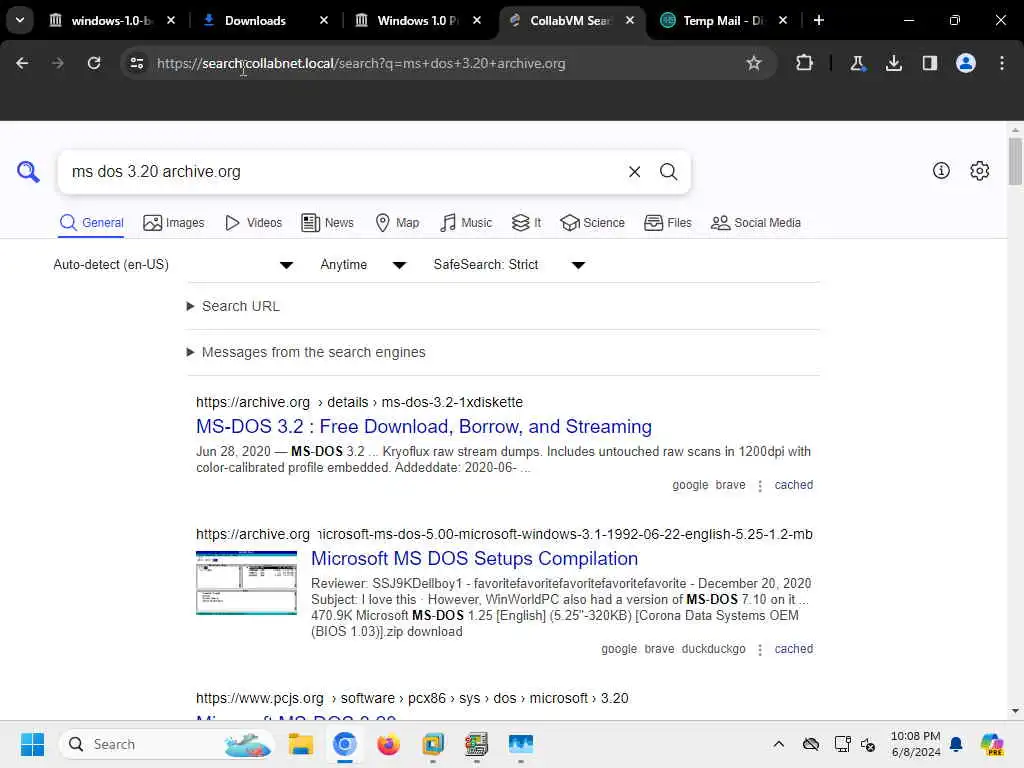Viewport: 1024px width, 768px height.
Task: Click the blue search logo beside the query box
Action: coord(28,172)
